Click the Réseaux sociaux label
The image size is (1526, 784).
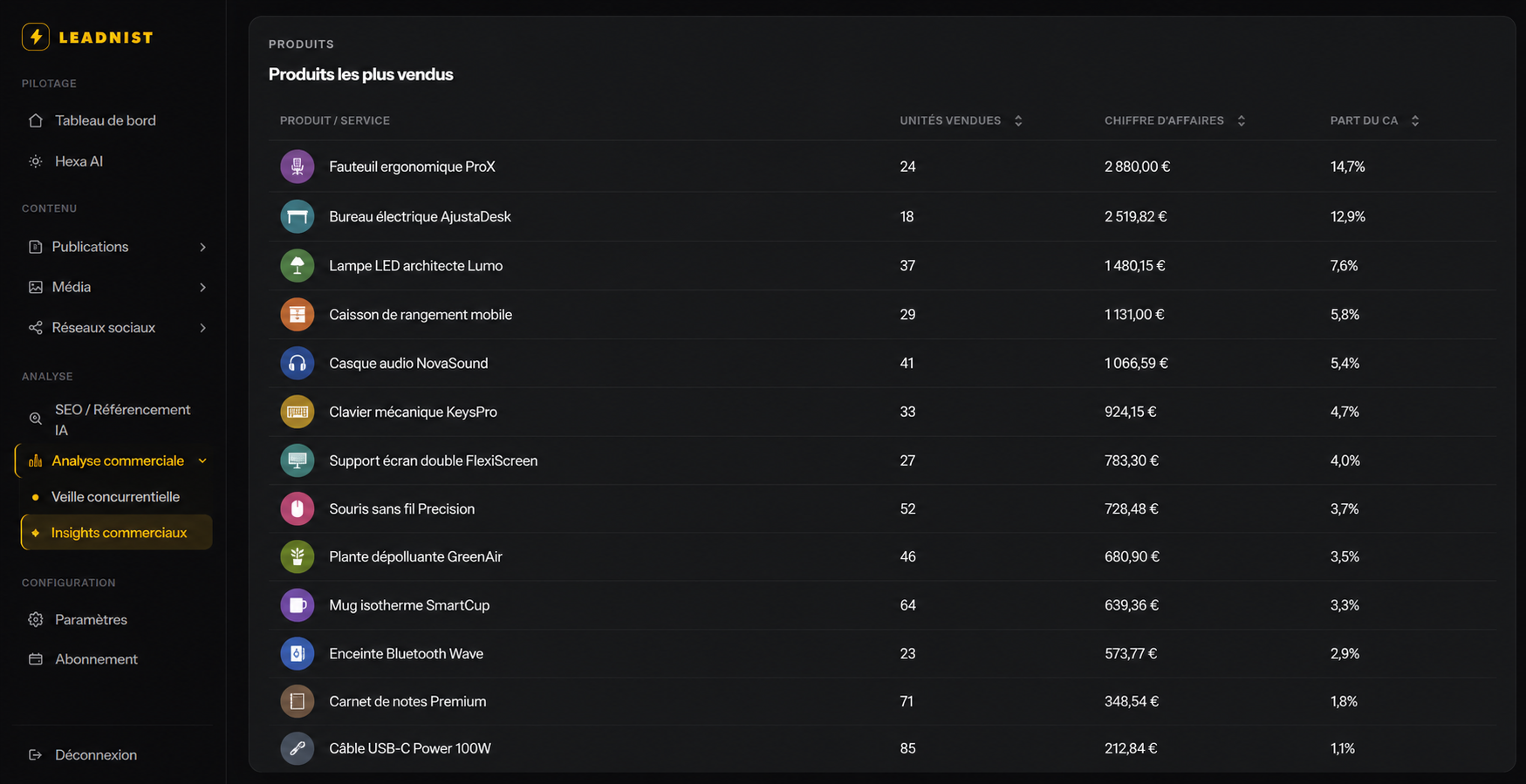tap(104, 328)
